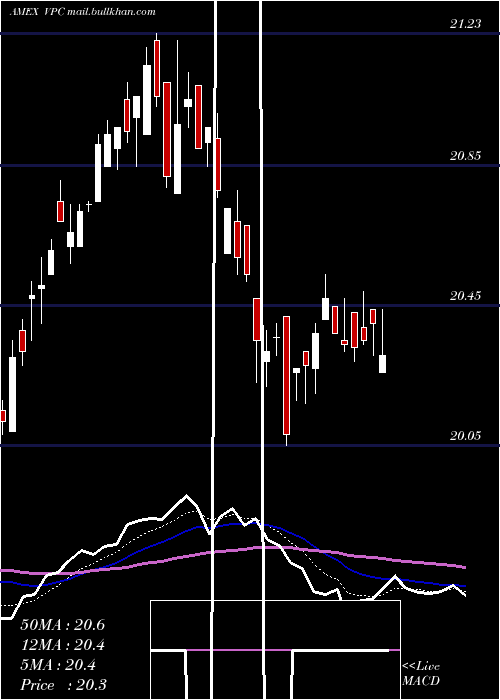Click the 12MA : 20.4 readout
Screen dimensions: 500x700
tap(62, 645)
